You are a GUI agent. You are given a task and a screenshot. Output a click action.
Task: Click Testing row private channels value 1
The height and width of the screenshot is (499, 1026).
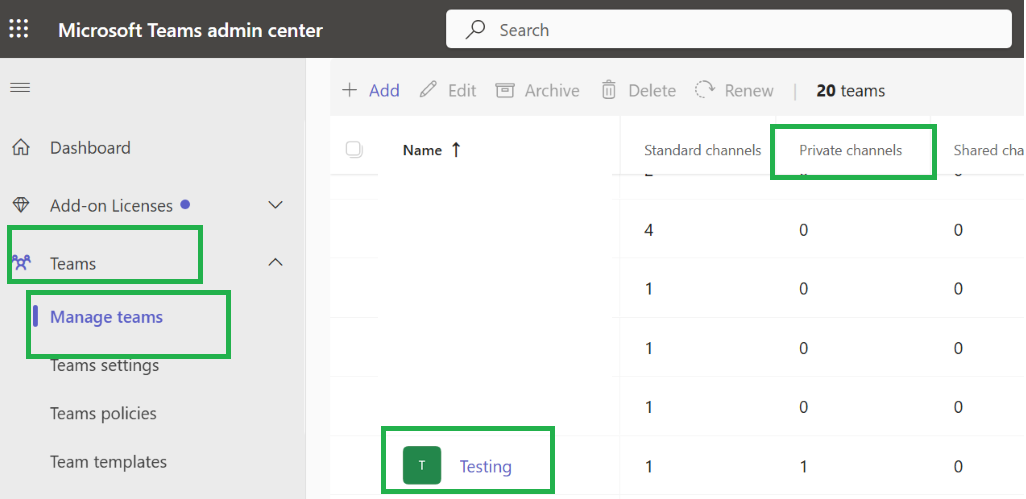coord(803,466)
